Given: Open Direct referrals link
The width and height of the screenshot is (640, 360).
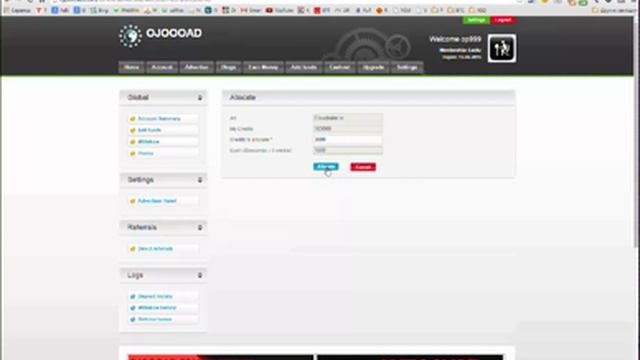Looking at the screenshot, I should [156, 249].
